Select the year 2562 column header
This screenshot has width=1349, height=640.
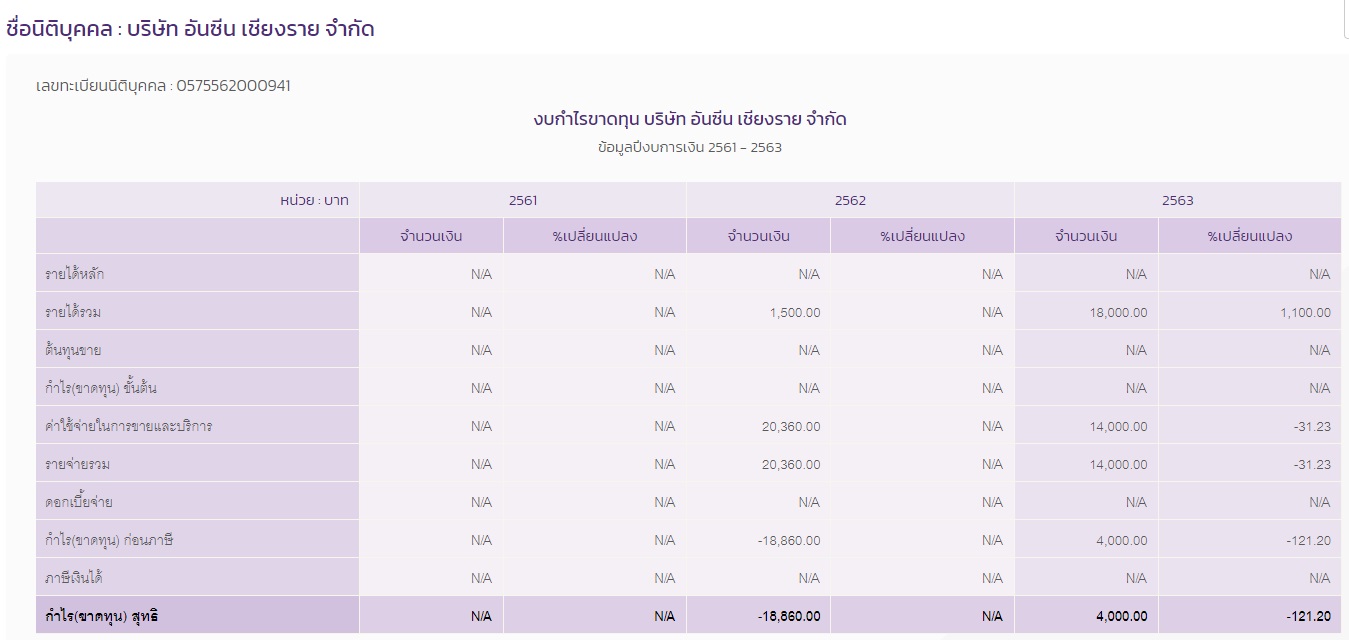850,200
